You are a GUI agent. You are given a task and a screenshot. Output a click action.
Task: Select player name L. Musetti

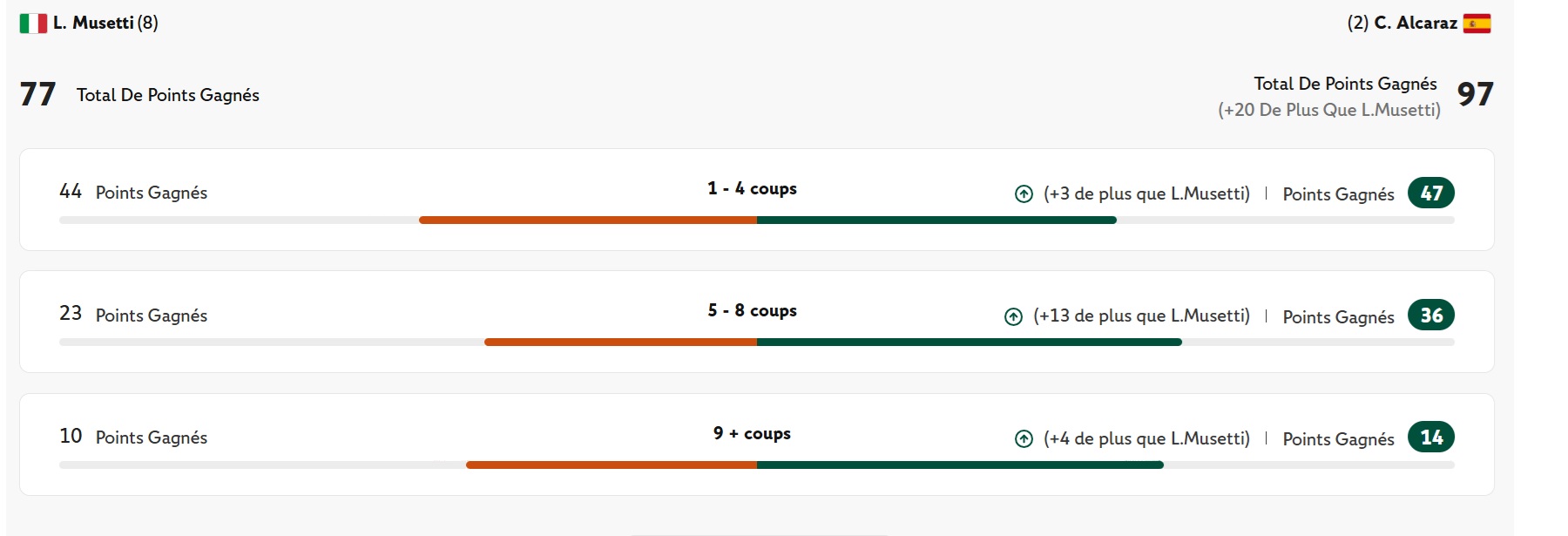(93, 24)
